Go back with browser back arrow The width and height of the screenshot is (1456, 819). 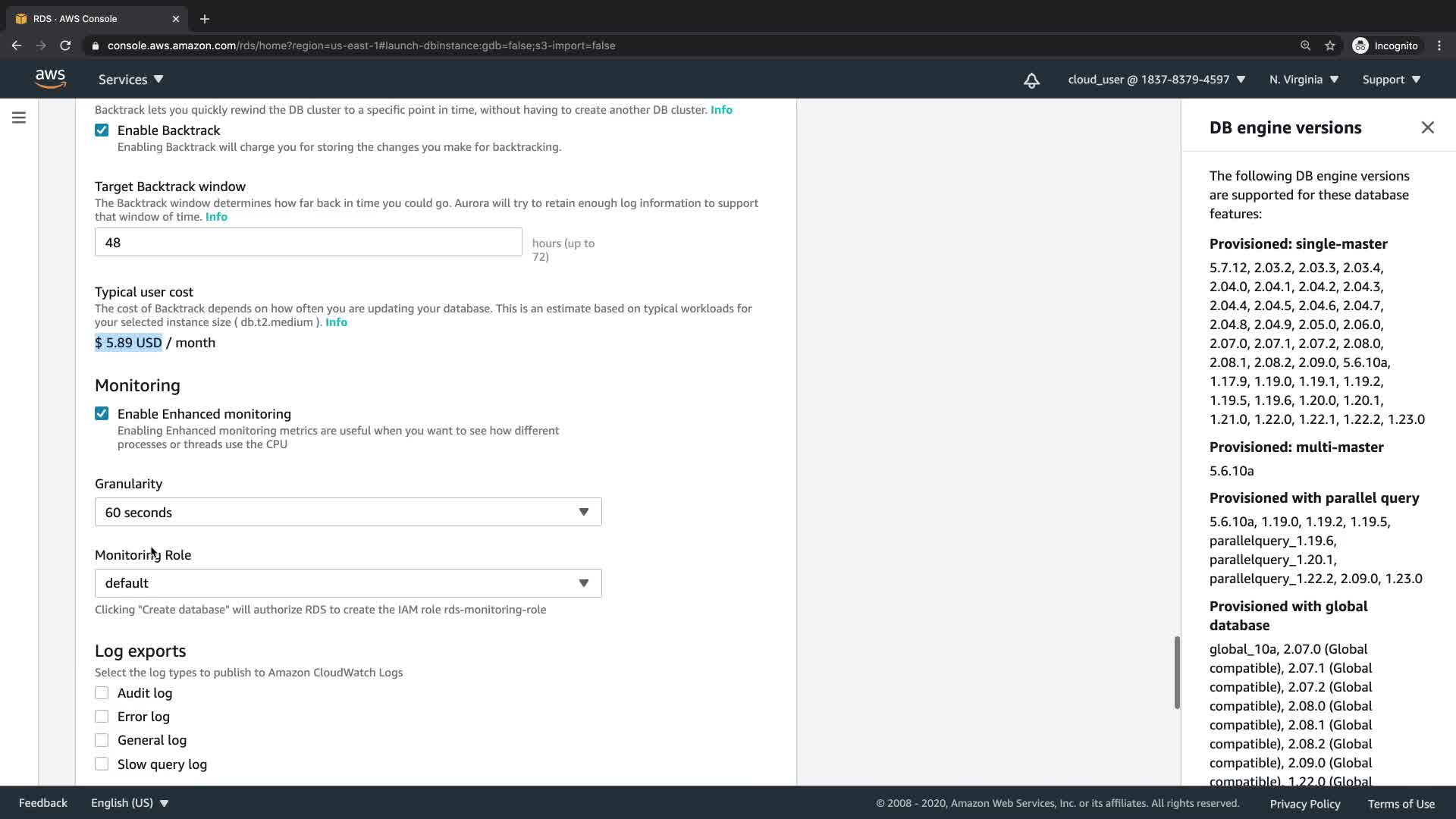tap(17, 45)
